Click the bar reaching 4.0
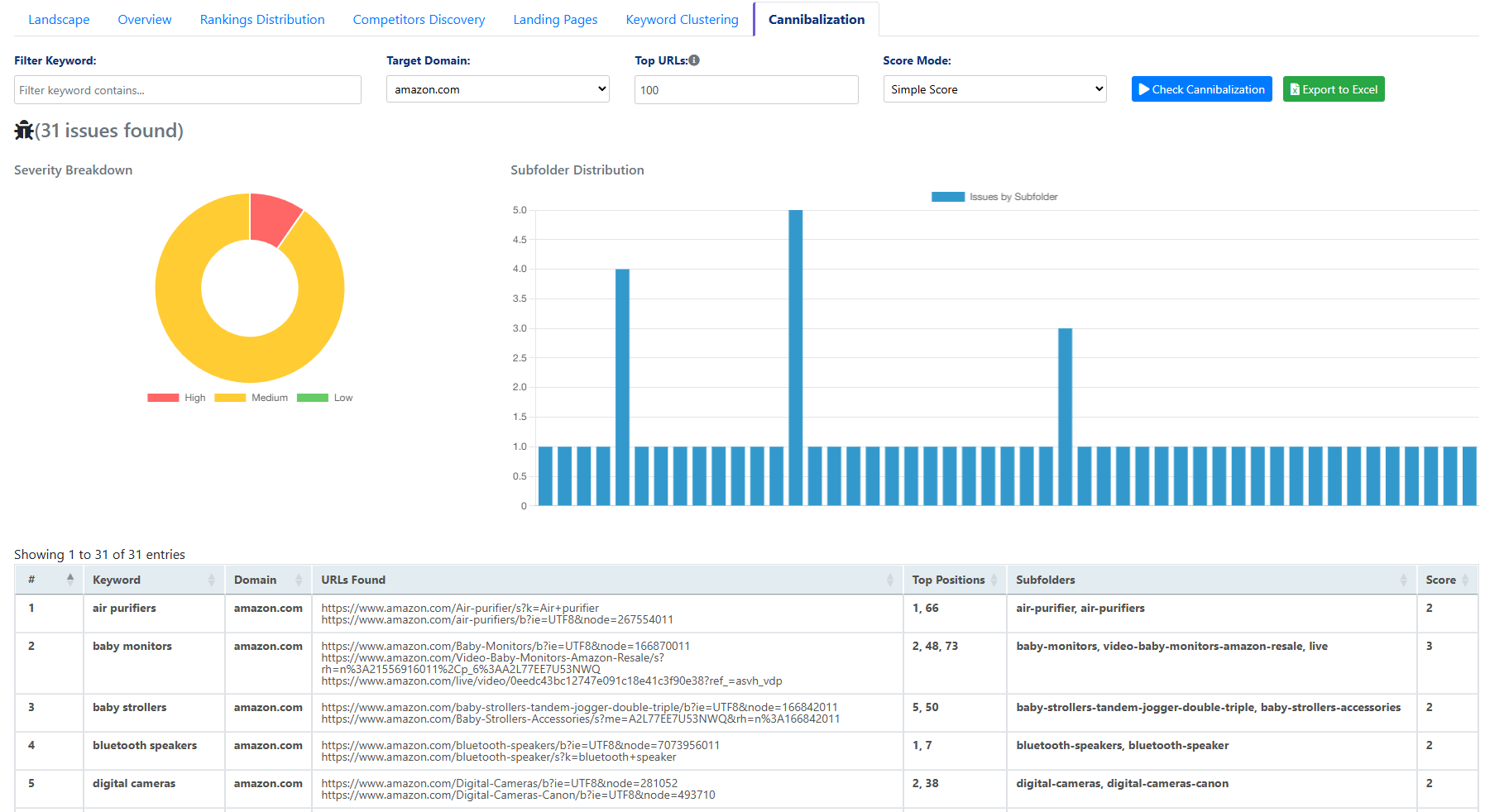1485x812 pixels. pyautogui.click(x=622, y=387)
